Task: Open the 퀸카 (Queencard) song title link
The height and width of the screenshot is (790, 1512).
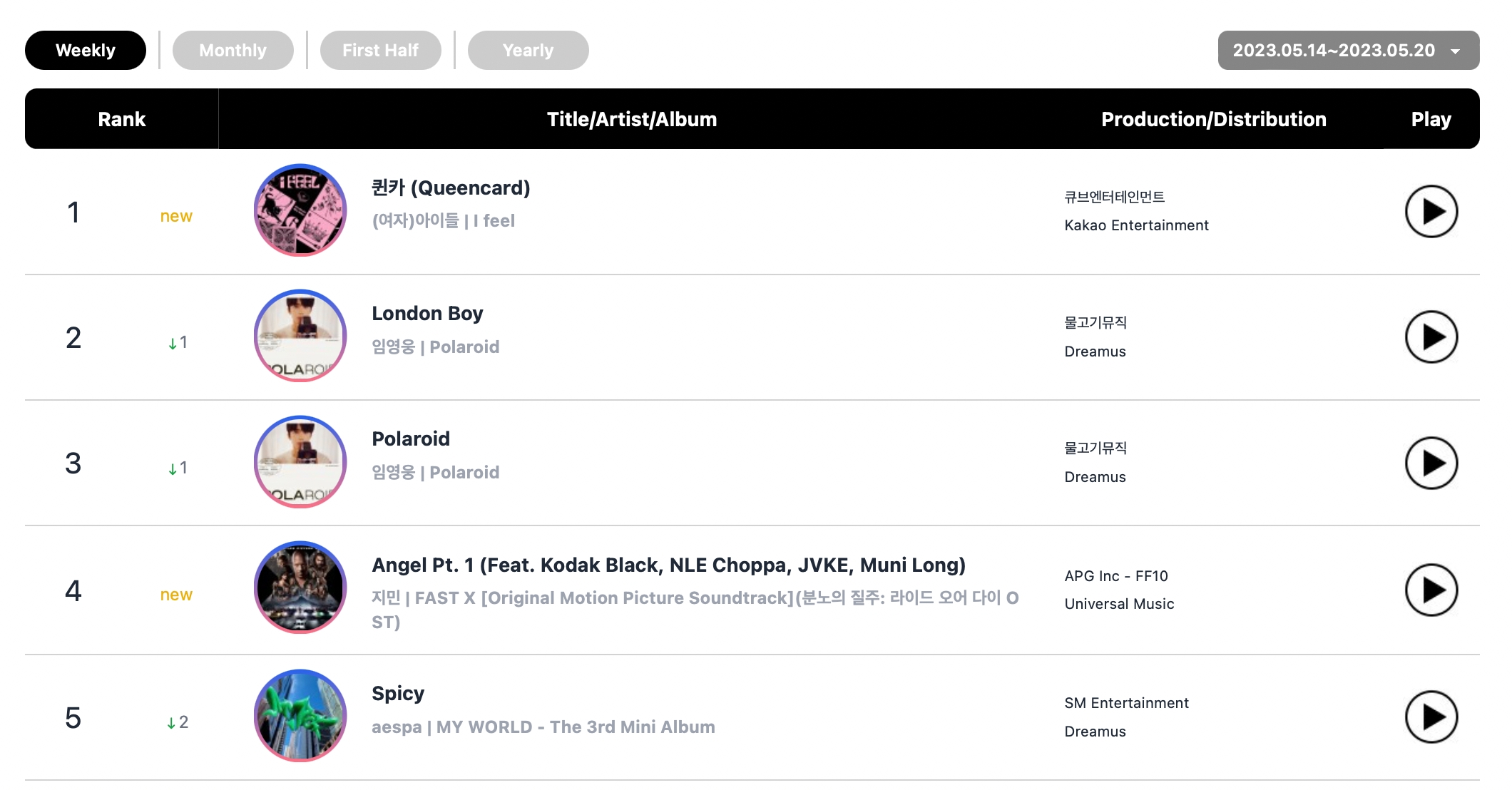Action: [x=451, y=188]
